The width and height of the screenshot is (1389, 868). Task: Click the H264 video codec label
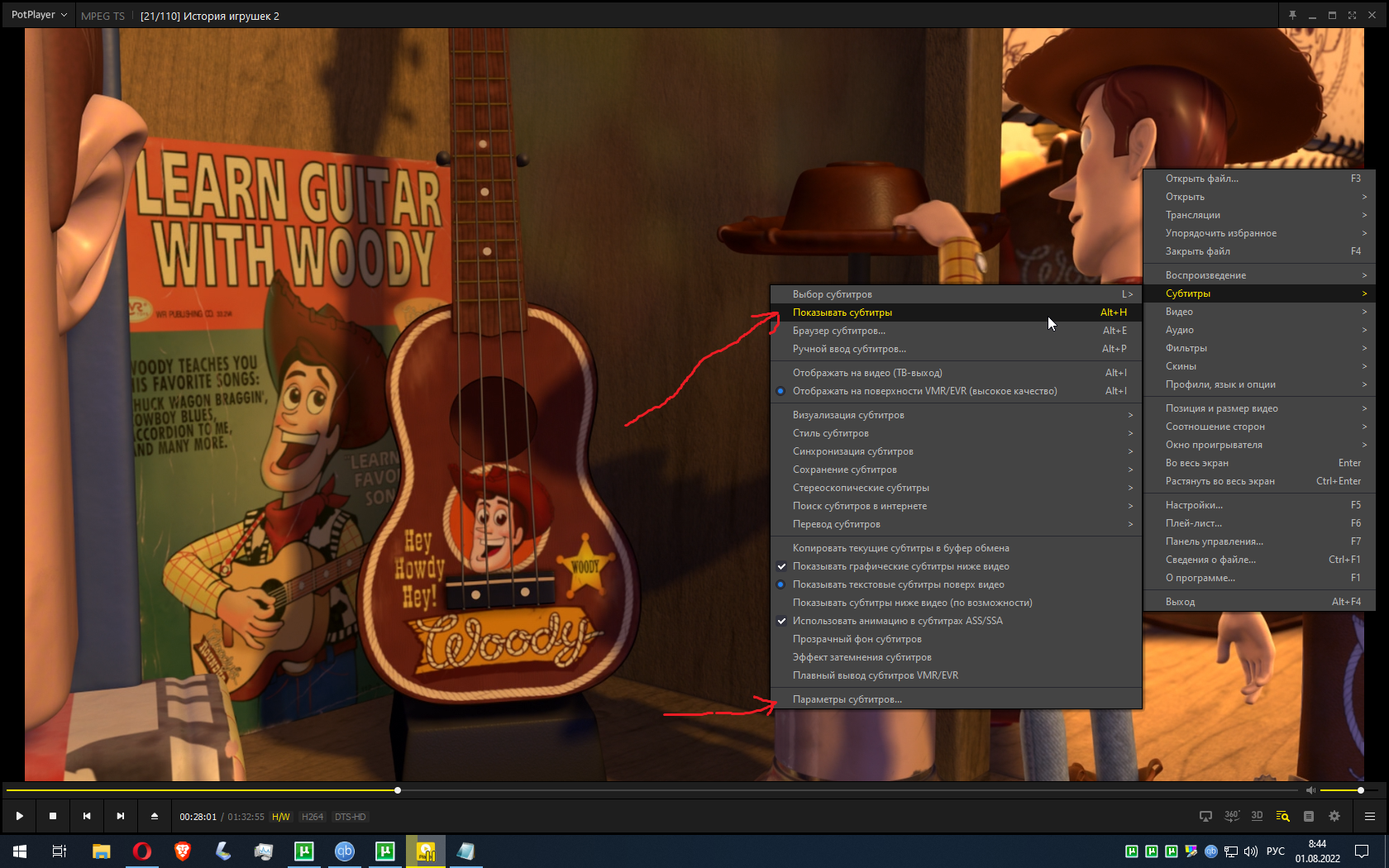click(x=313, y=817)
